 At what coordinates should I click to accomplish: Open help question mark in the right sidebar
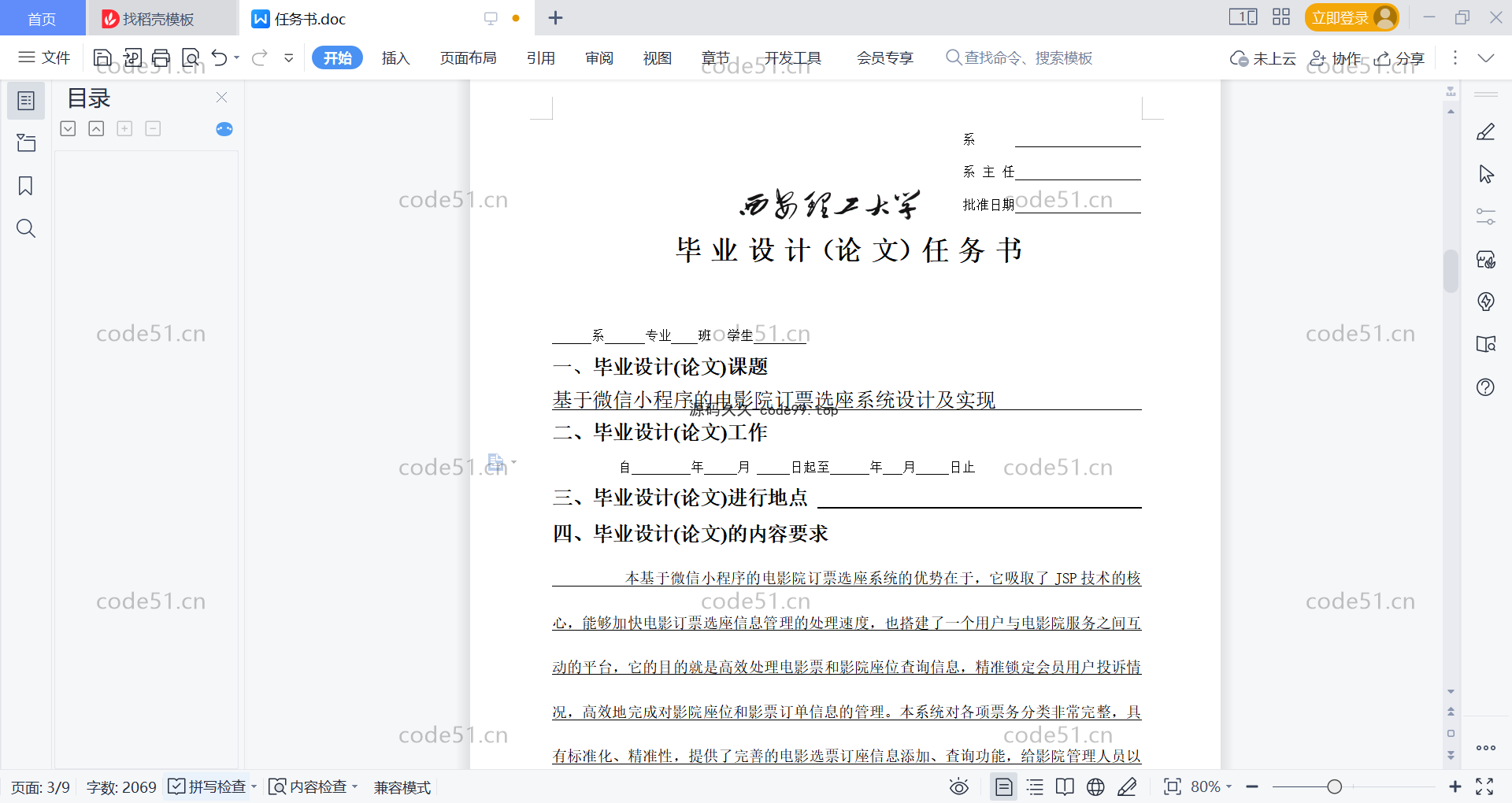(x=1486, y=387)
